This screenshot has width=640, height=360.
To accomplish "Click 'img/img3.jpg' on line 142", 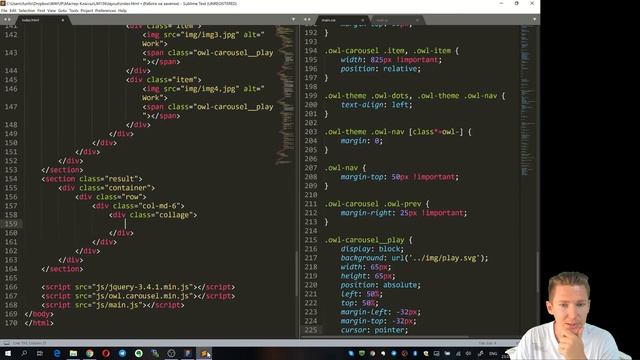I will (210, 35).
